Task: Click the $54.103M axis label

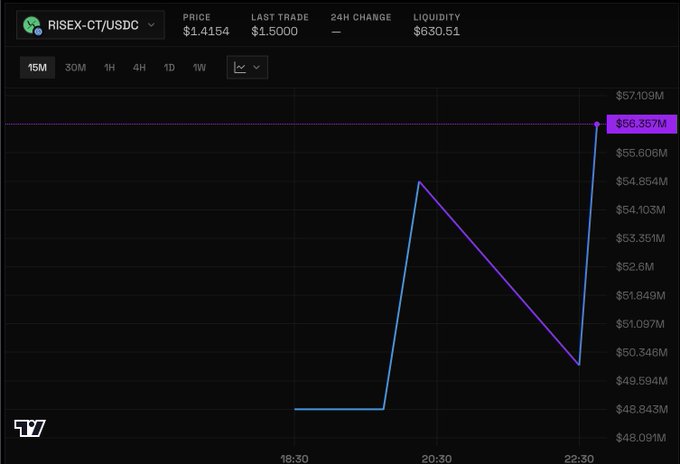Action: [x=641, y=210]
